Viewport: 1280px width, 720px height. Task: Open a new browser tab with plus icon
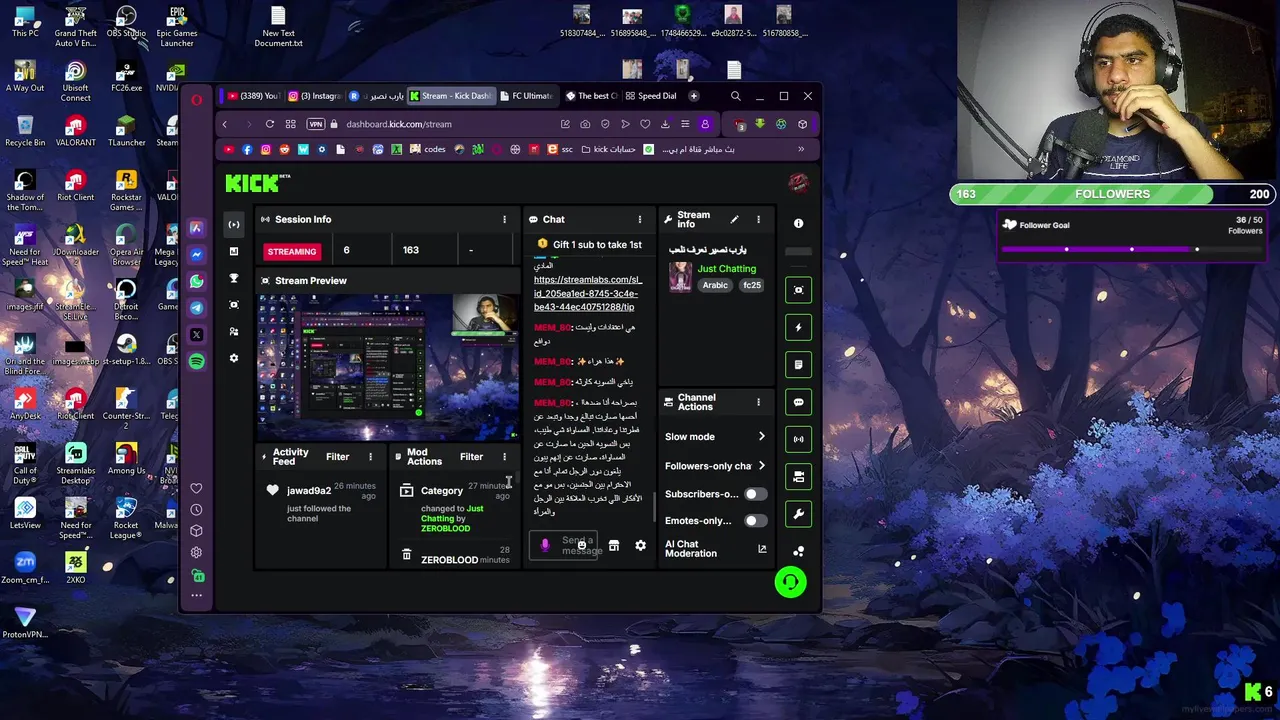pos(694,96)
